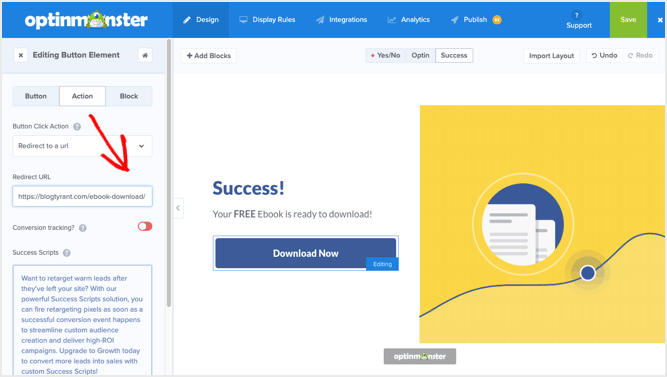Switch to the Button tab
Viewport: 667px width, 377px height.
36,96
